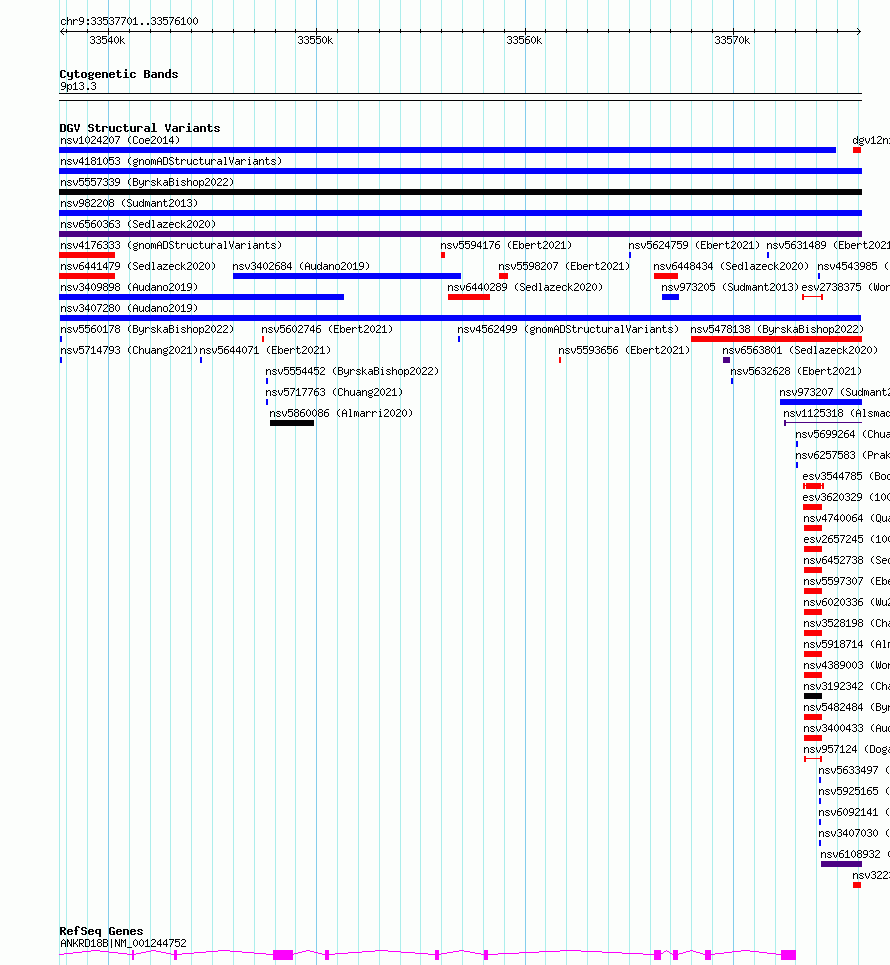Screen dimensions: 890x965
Task: Open nsv5717763 (Chuang2021) label
Action: (334, 392)
